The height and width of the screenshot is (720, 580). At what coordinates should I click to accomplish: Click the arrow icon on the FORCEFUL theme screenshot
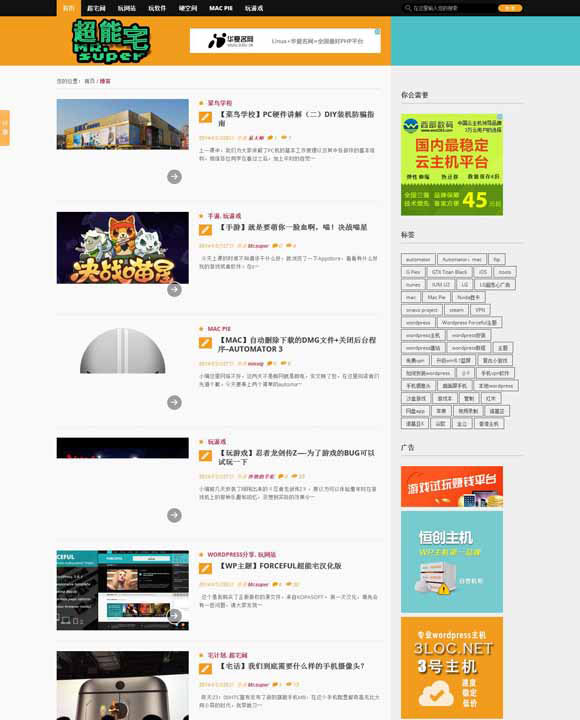pyautogui.click(x=174, y=616)
